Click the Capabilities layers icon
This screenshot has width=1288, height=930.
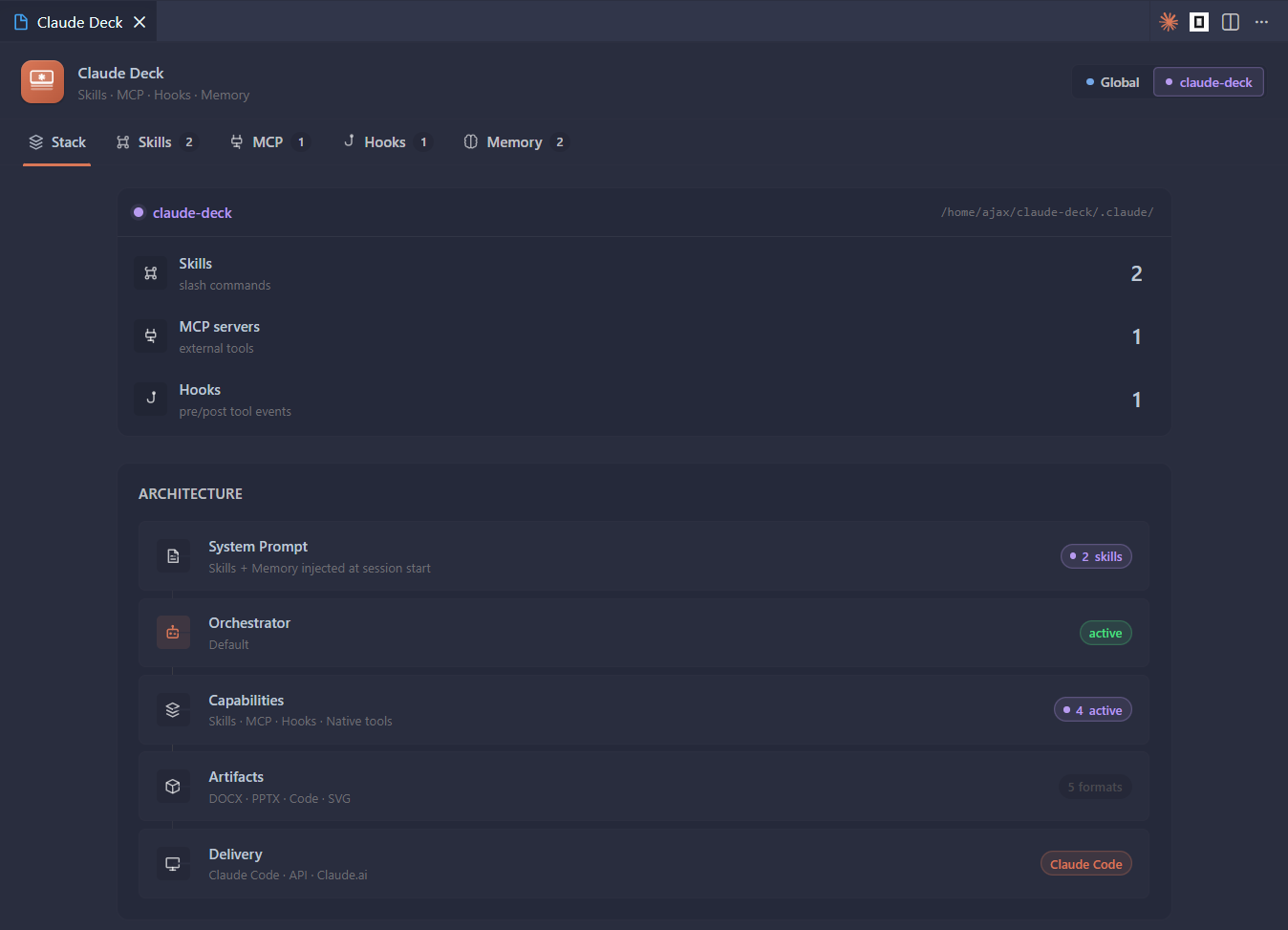(173, 710)
